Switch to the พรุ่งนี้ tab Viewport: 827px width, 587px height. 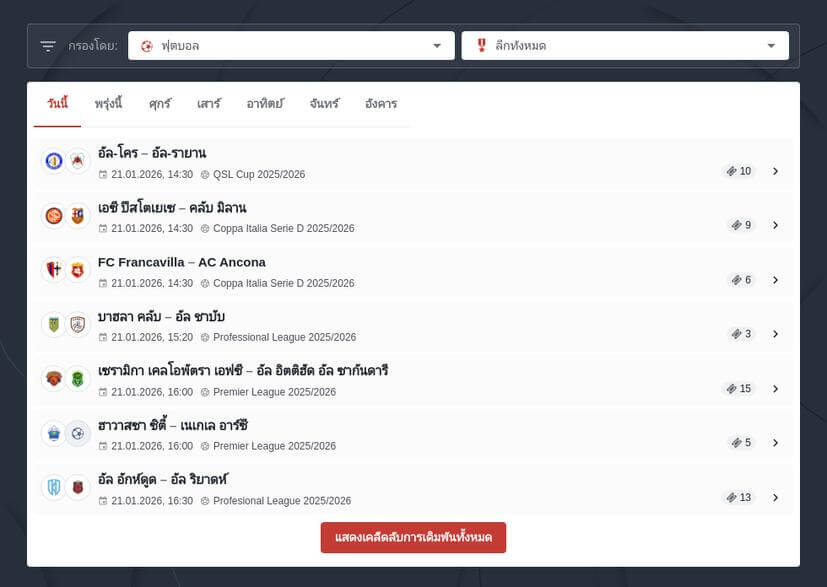108,104
